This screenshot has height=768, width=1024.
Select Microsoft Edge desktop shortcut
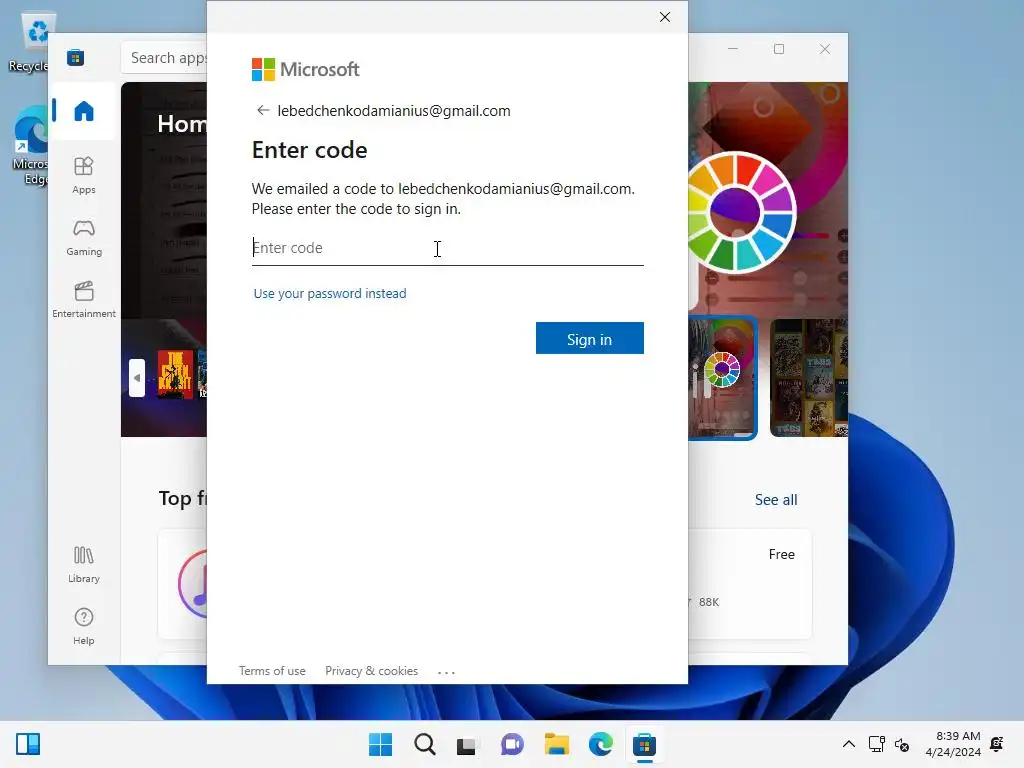coord(31,145)
